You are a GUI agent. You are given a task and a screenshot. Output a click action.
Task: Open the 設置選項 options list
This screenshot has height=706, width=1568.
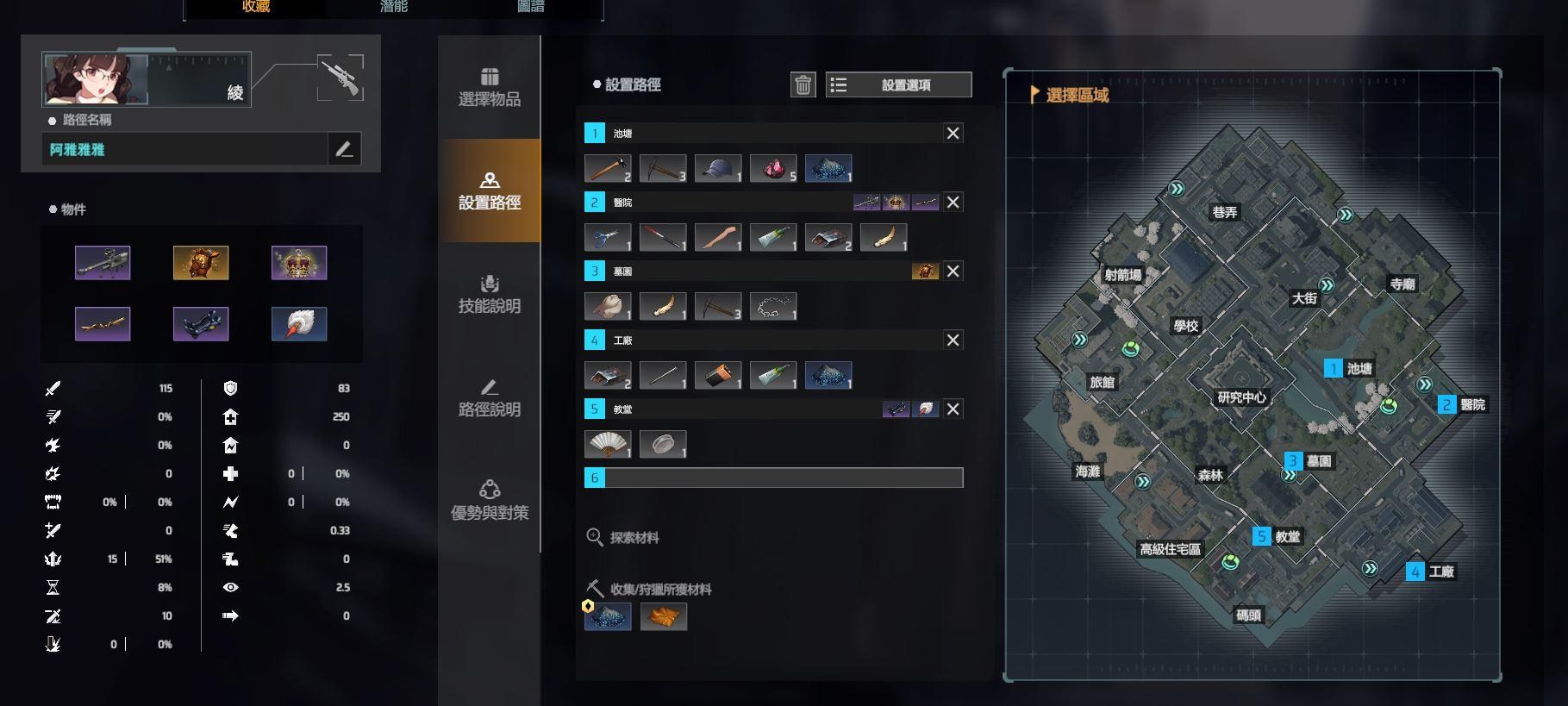[x=898, y=84]
